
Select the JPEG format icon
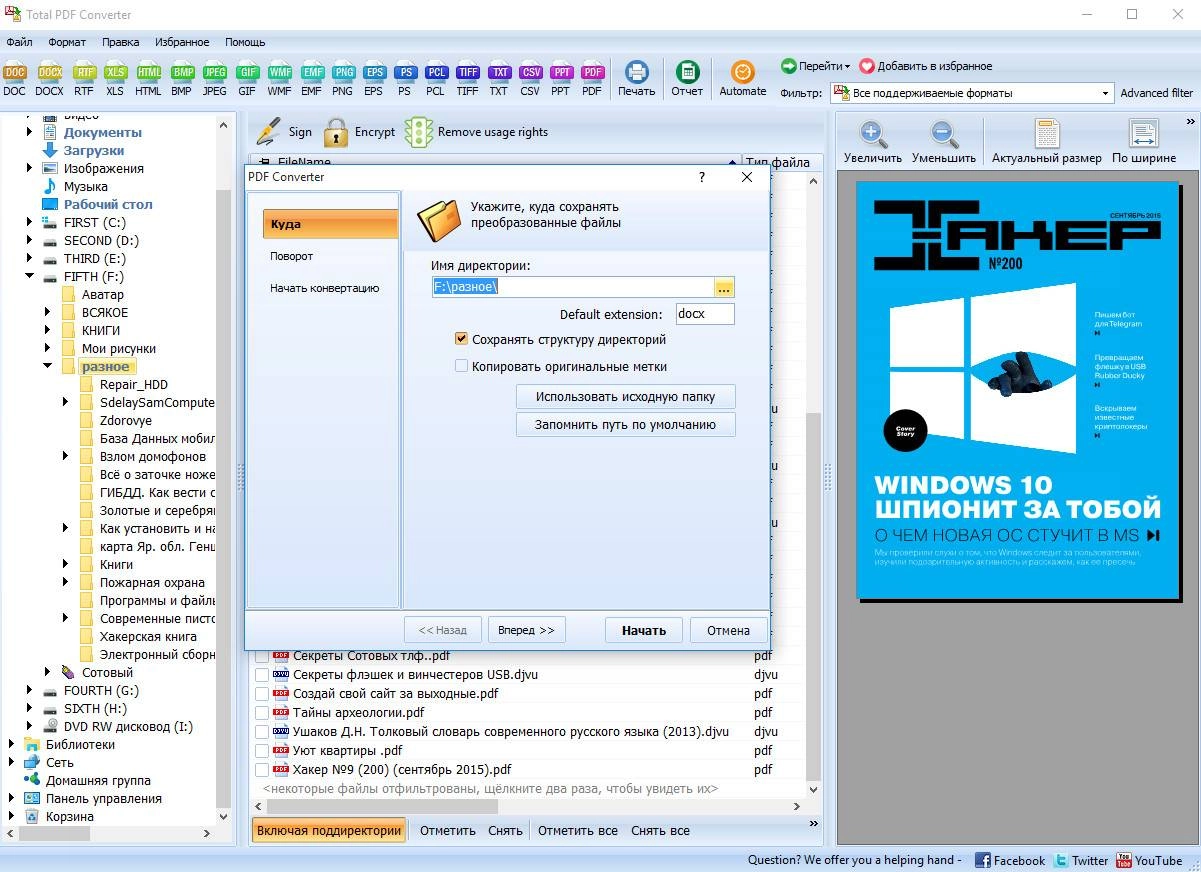pyautogui.click(x=214, y=78)
